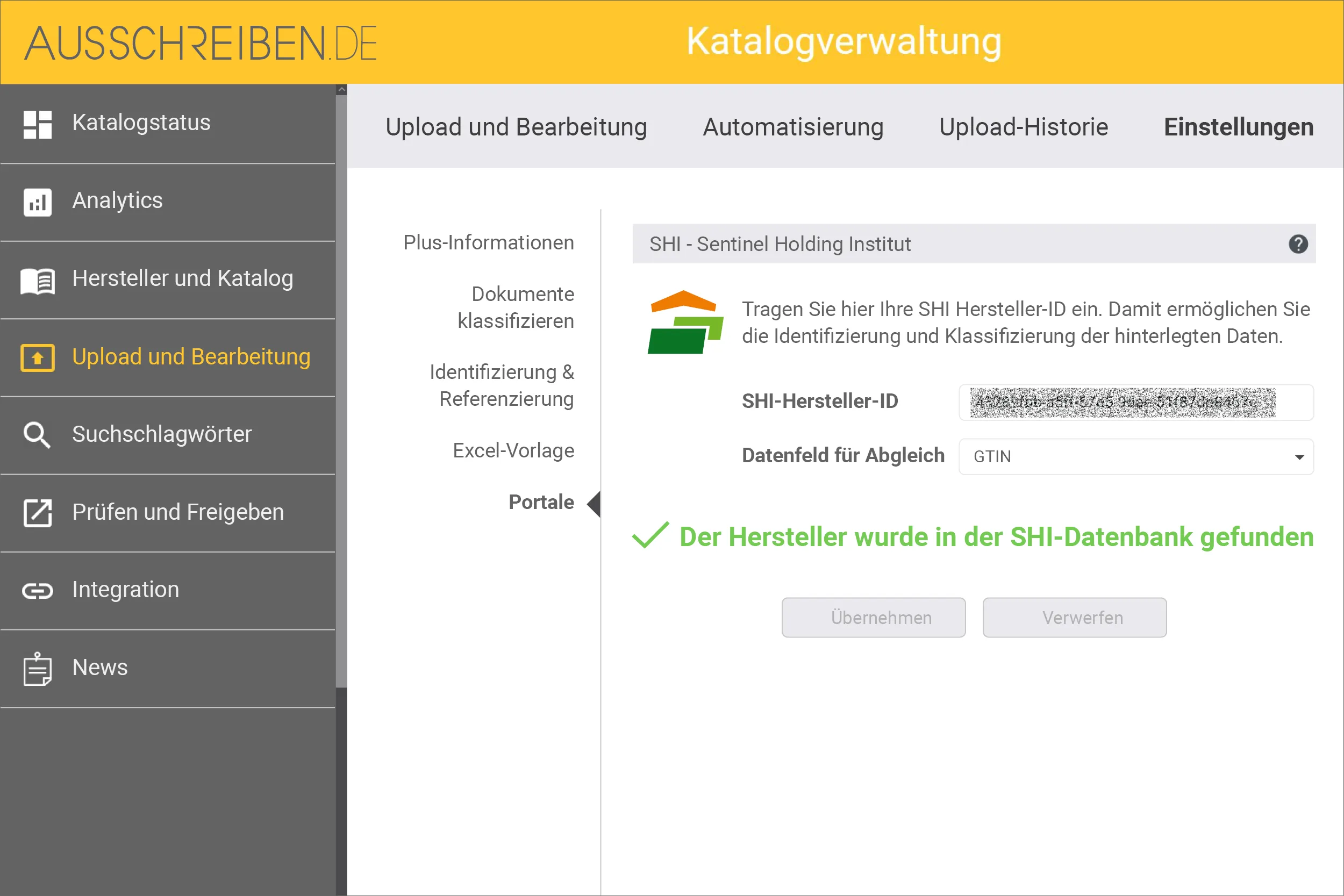Click the Hersteller und Katalog book icon
Viewport: 1344px width, 896px height.
pos(37,281)
